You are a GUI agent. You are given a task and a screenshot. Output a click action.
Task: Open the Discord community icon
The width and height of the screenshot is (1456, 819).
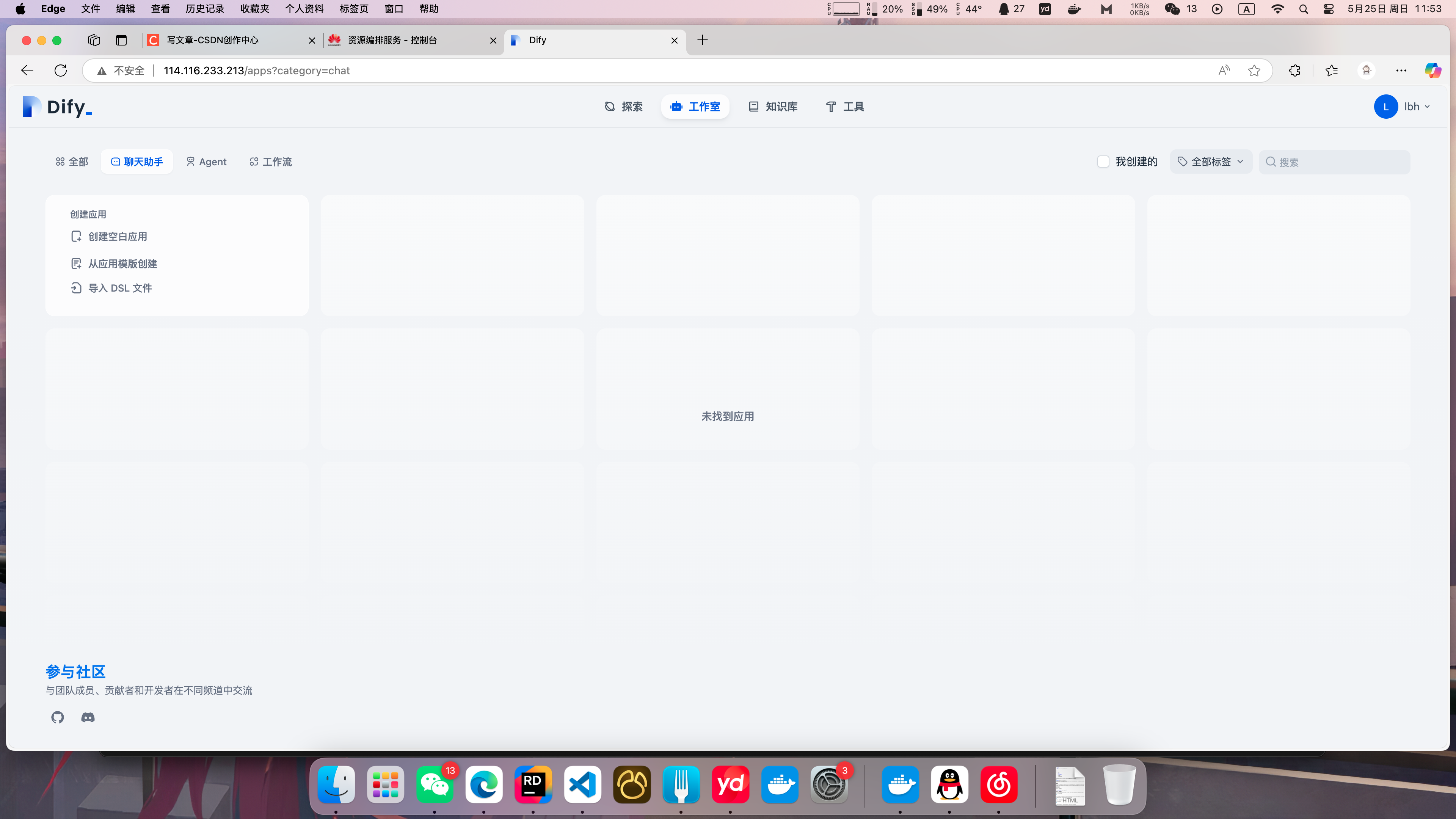tap(88, 717)
